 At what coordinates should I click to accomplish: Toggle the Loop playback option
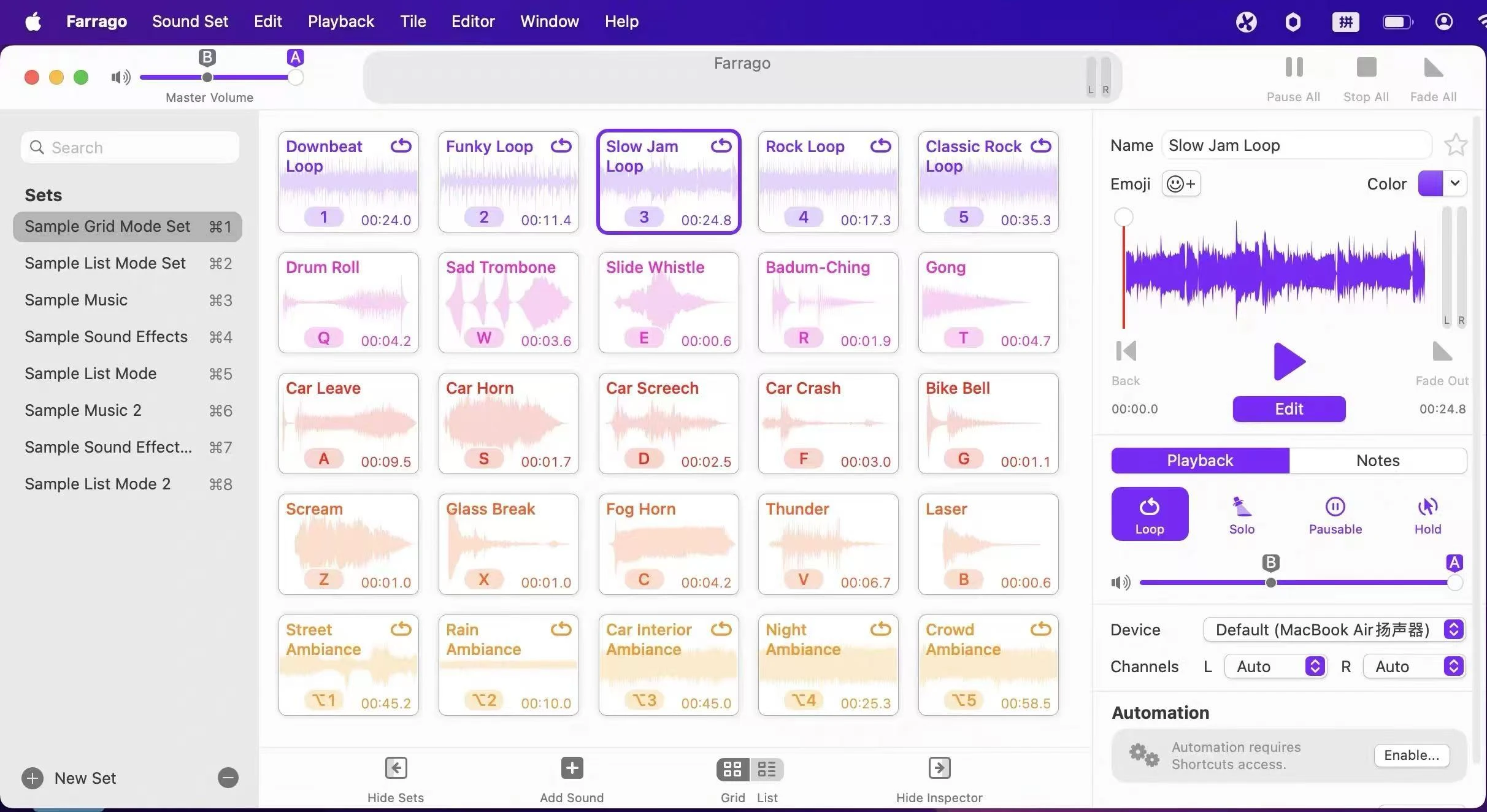(1150, 514)
